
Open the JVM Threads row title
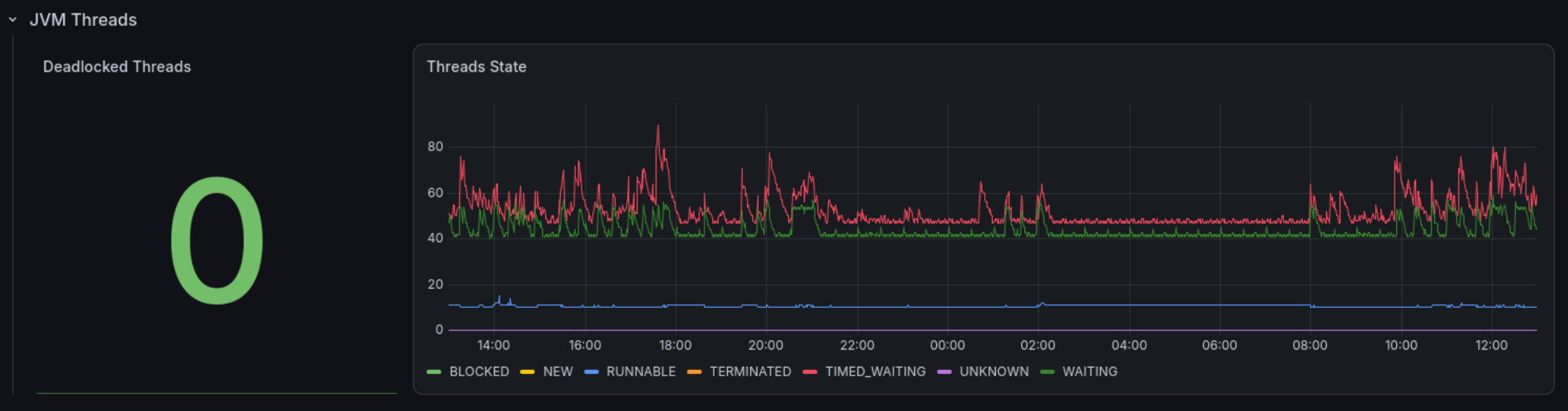pyautogui.click(x=83, y=20)
